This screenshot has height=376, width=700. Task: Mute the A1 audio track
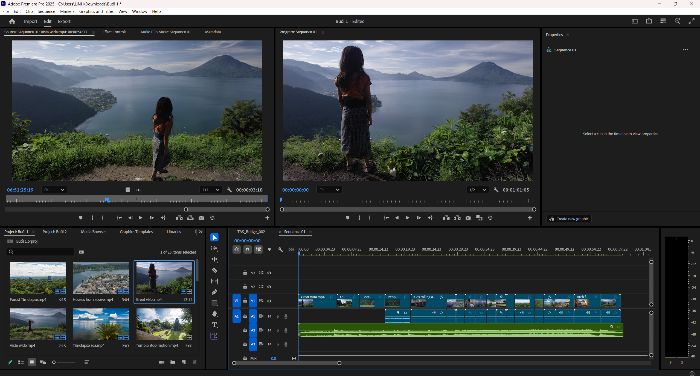pos(269,316)
